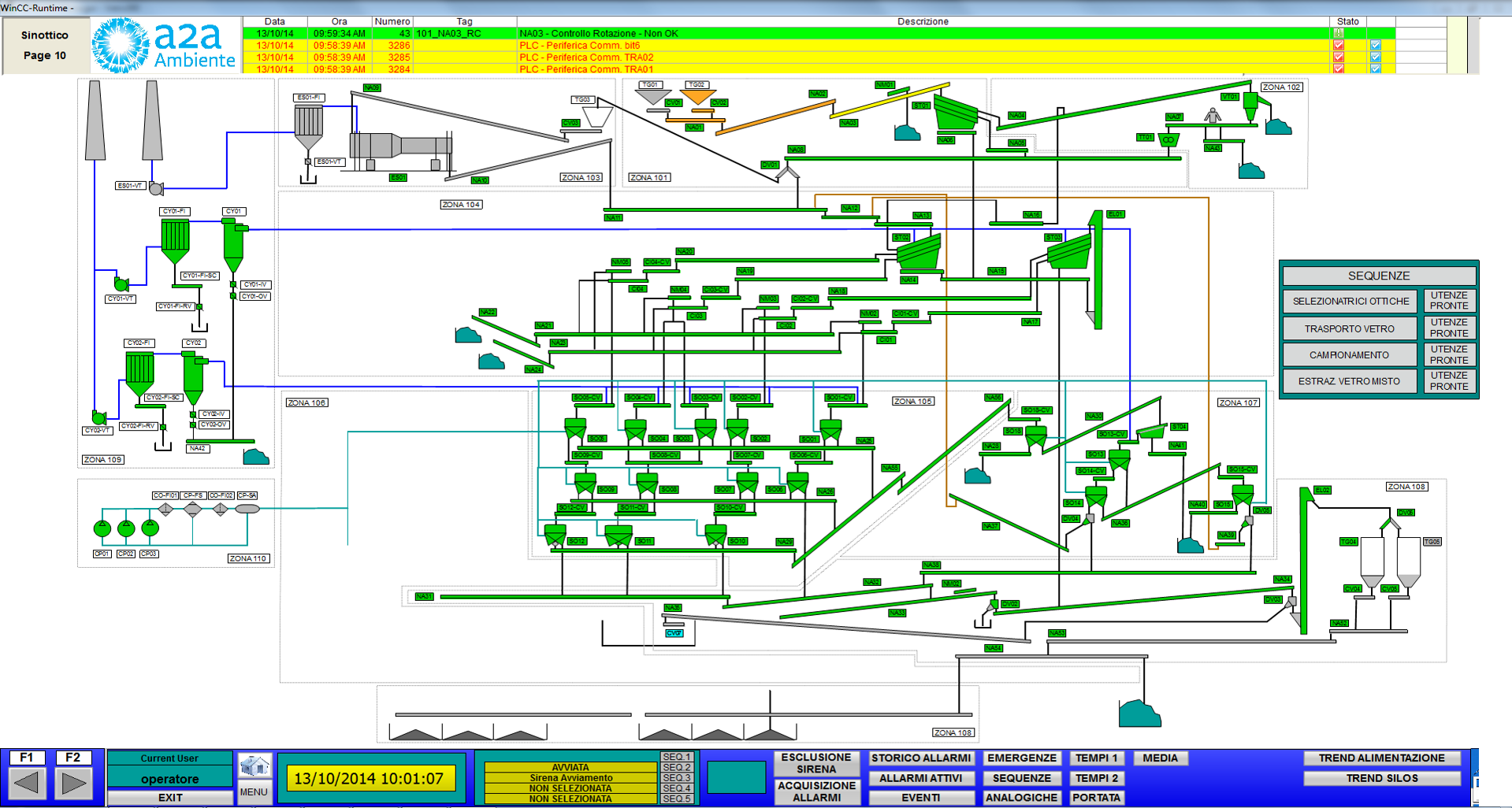The width and height of the screenshot is (1512, 808).
Task: Open the TREND SILOS view
Action: [1381, 778]
